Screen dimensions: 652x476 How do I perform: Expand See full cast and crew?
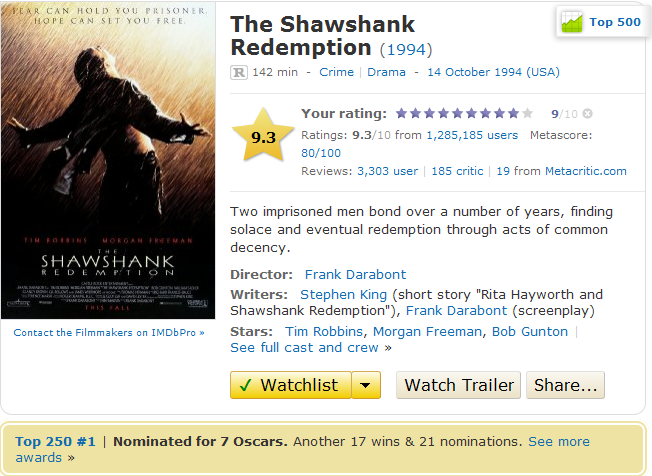(311, 348)
